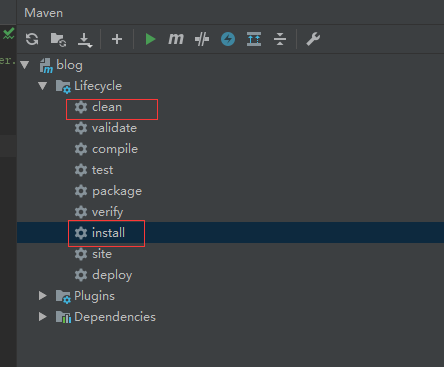Click the gear icon beside install

(81, 233)
